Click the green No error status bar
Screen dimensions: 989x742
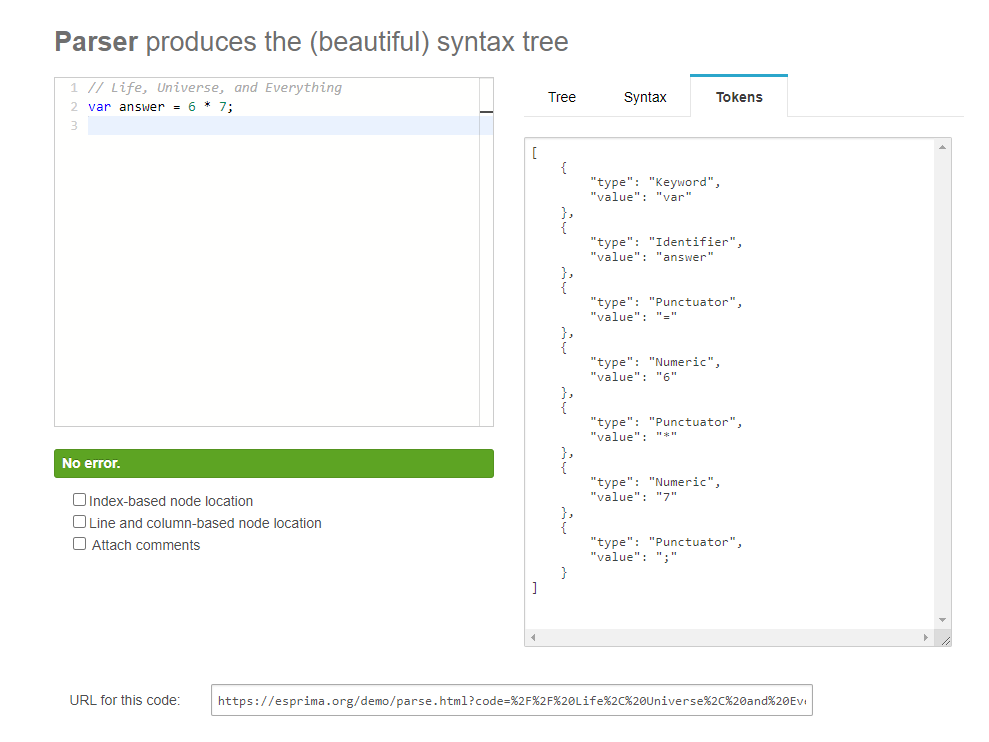[273, 463]
